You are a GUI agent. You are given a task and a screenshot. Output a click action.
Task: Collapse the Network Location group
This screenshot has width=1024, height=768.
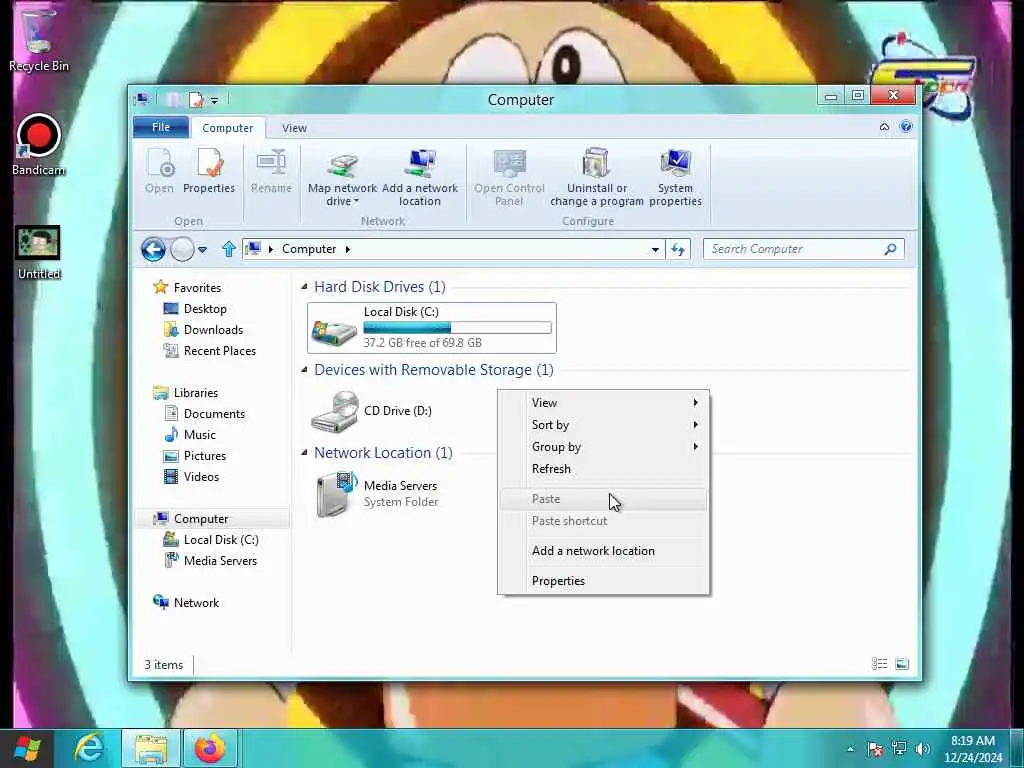304,453
